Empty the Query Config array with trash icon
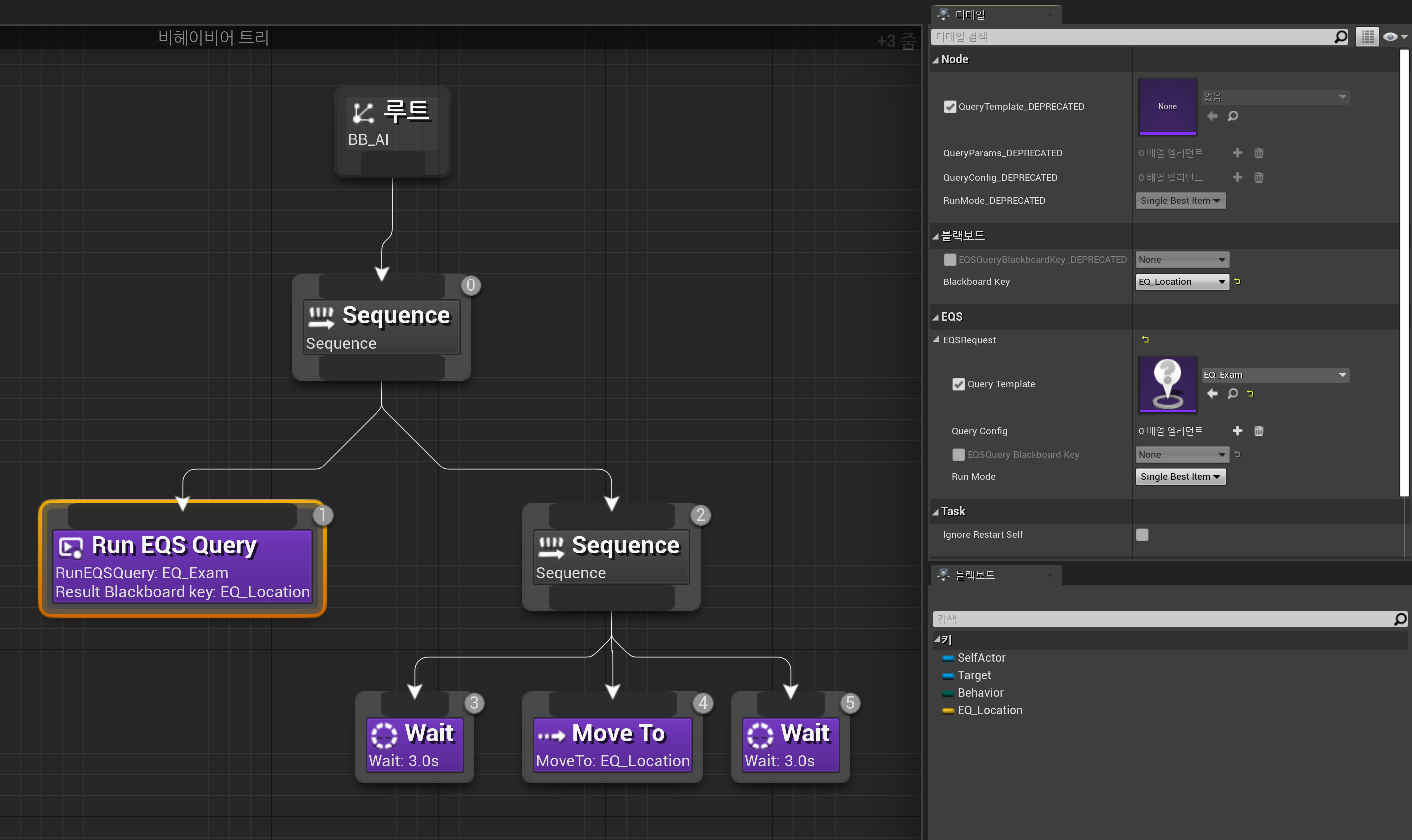This screenshot has height=840, width=1412. coord(1258,431)
